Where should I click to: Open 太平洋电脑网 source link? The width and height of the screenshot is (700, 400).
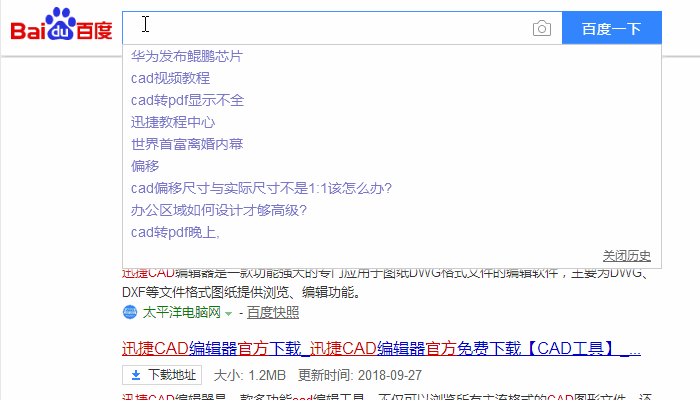(x=182, y=312)
